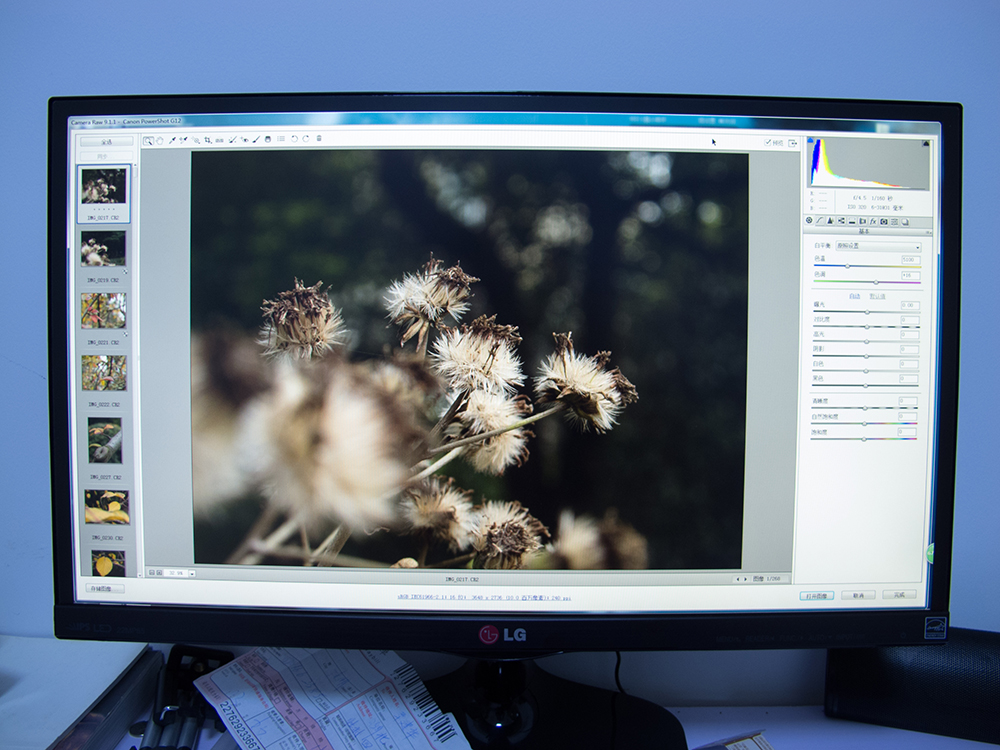1000x750 pixels.
Task: Open the zoom level dropdown
Action: [192, 573]
